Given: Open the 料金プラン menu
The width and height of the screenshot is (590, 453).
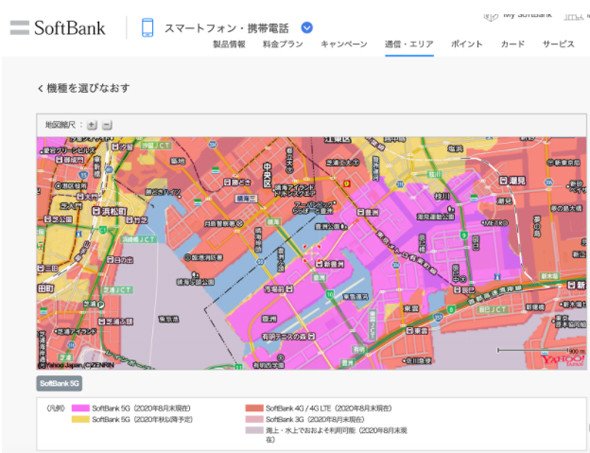Looking at the screenshot, I should tap(283, 44).
